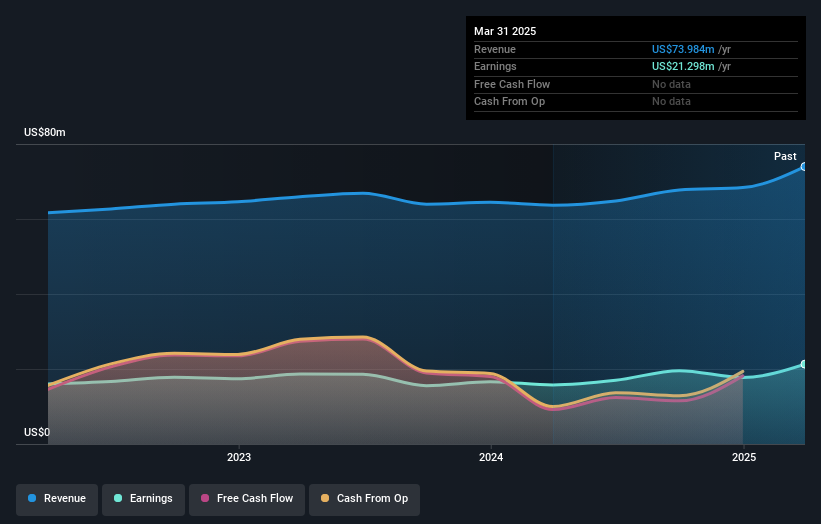Click the Past label on chart
Viewport: 821px width, 524px height.
[785, 156]
